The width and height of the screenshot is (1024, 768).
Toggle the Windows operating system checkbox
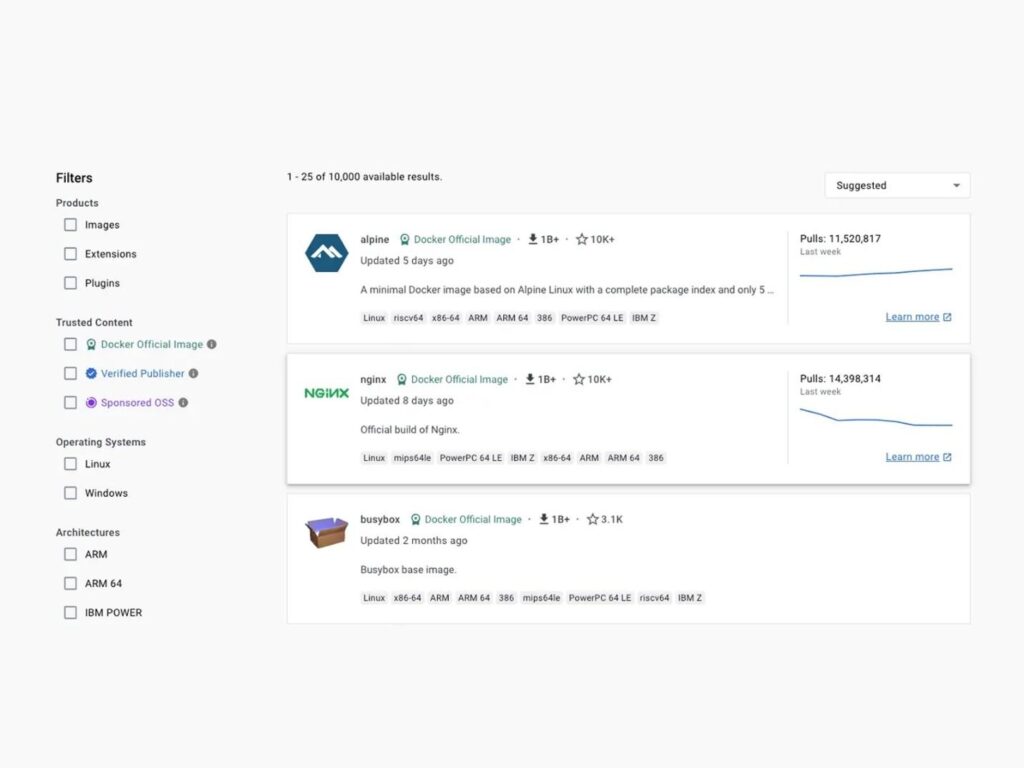(x=71, y=493)
